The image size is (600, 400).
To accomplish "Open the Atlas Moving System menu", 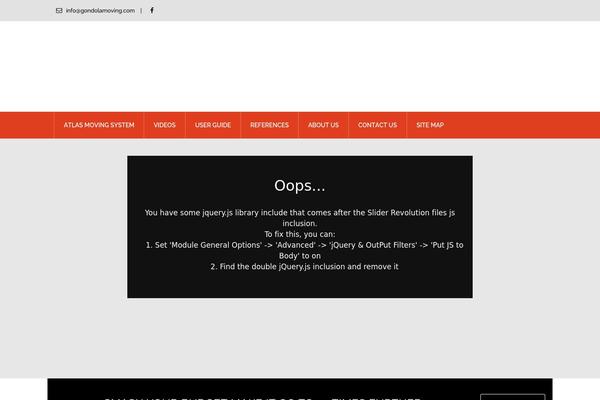I will click(x=99, y=125).
